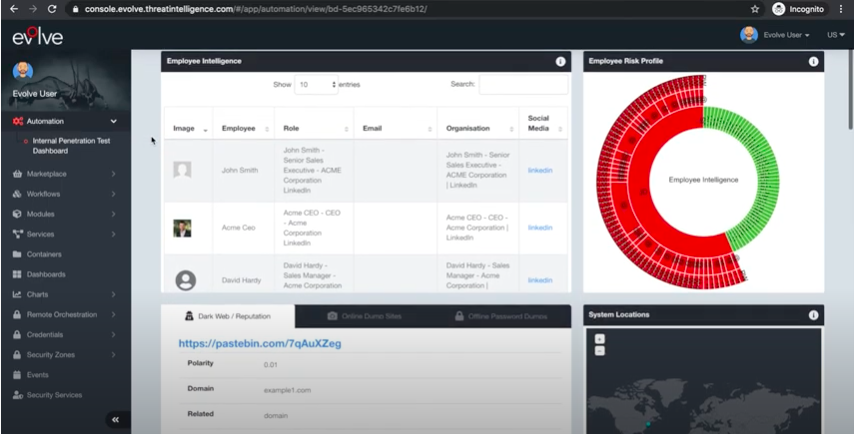Expand the Credentials submenu
Viewport: 854px width, 434px height.
tap(113, 334)
